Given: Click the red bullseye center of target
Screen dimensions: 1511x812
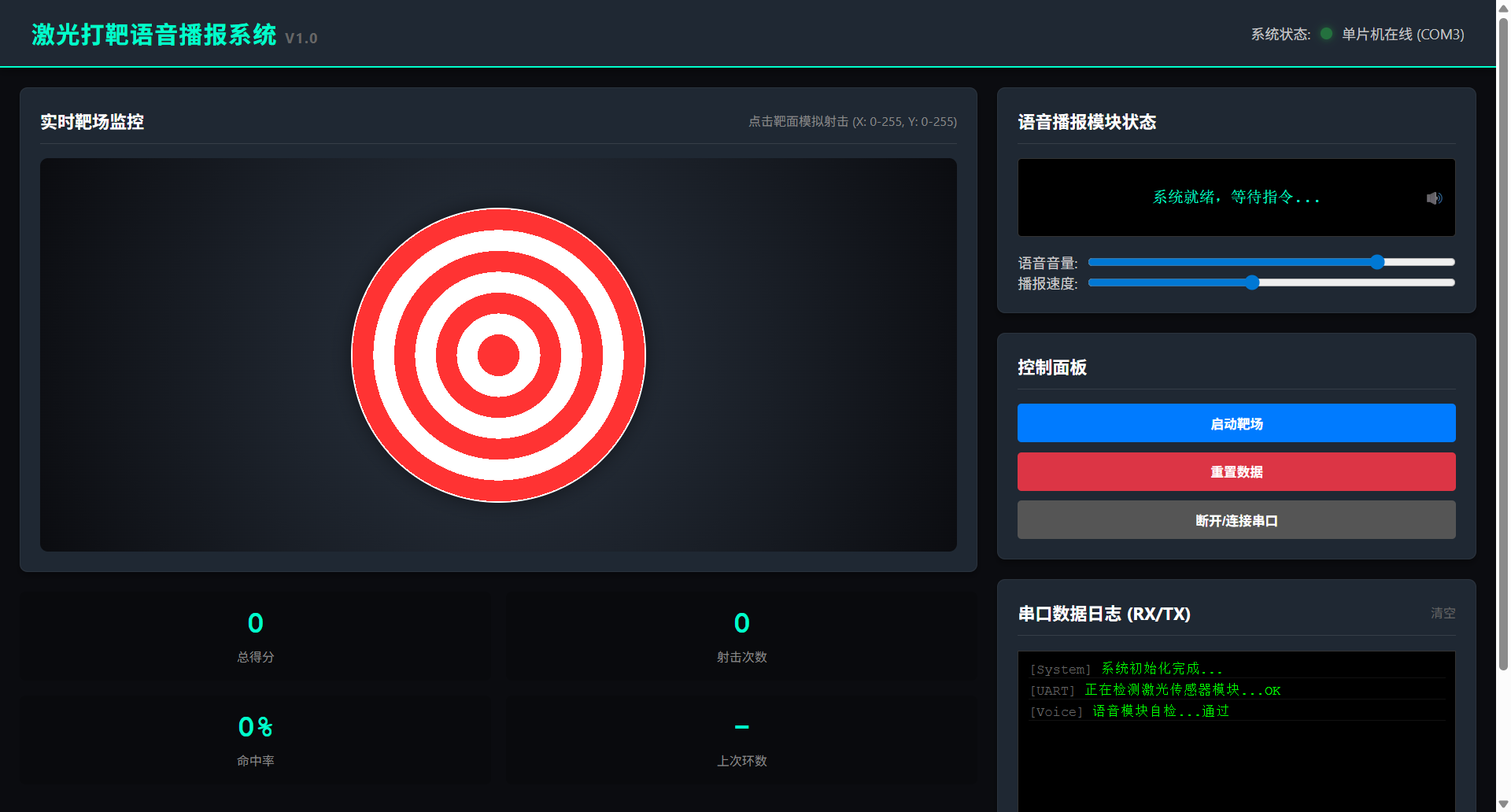Looking at the screenshot, I should [498, 355].
